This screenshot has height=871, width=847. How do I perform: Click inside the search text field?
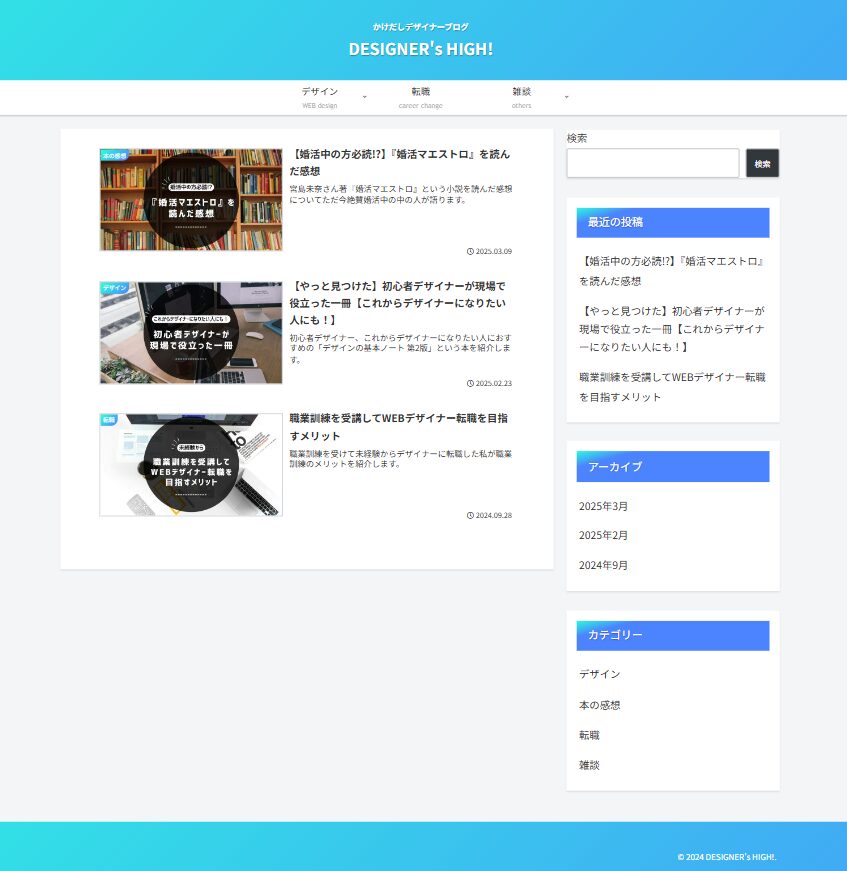coord(652,163)
